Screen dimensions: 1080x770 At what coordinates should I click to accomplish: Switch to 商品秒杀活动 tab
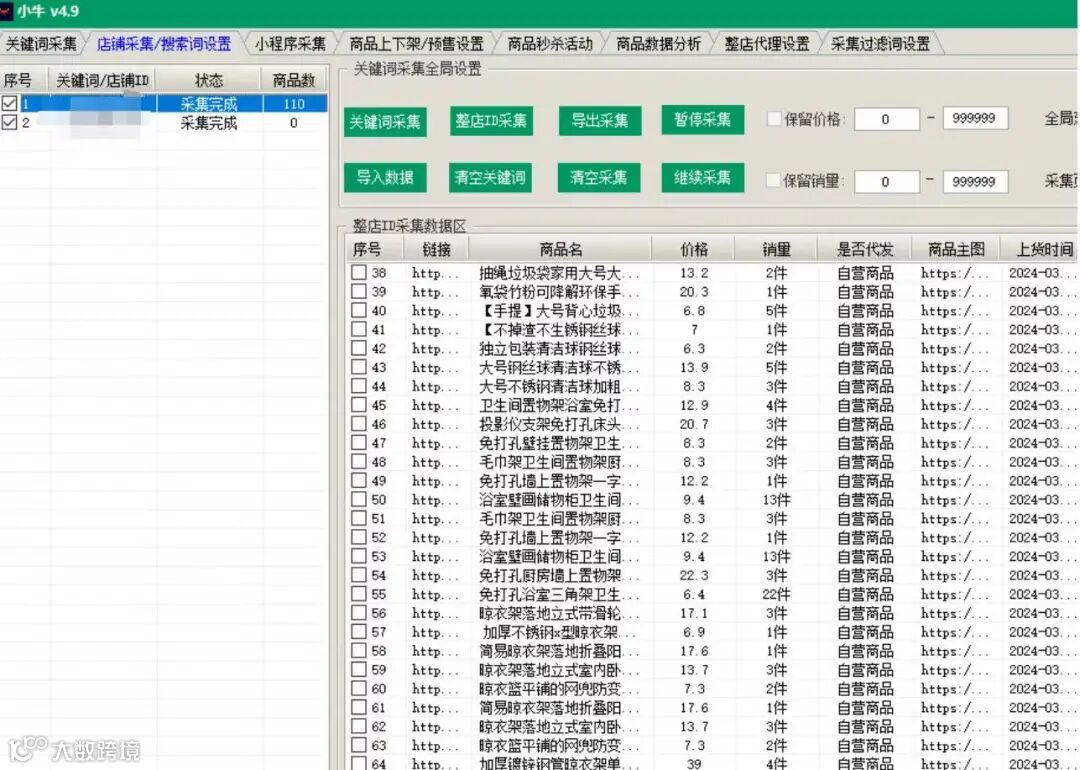coord(550,44)
